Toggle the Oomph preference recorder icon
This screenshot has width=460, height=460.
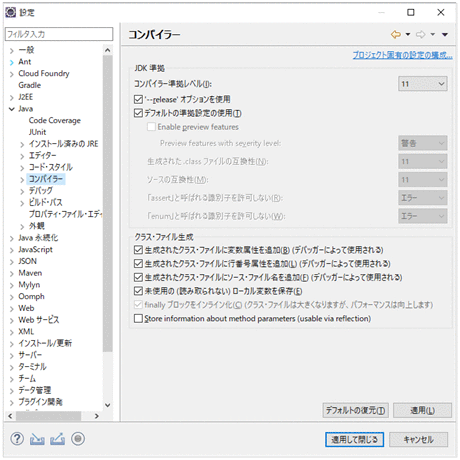pos(78,439)
